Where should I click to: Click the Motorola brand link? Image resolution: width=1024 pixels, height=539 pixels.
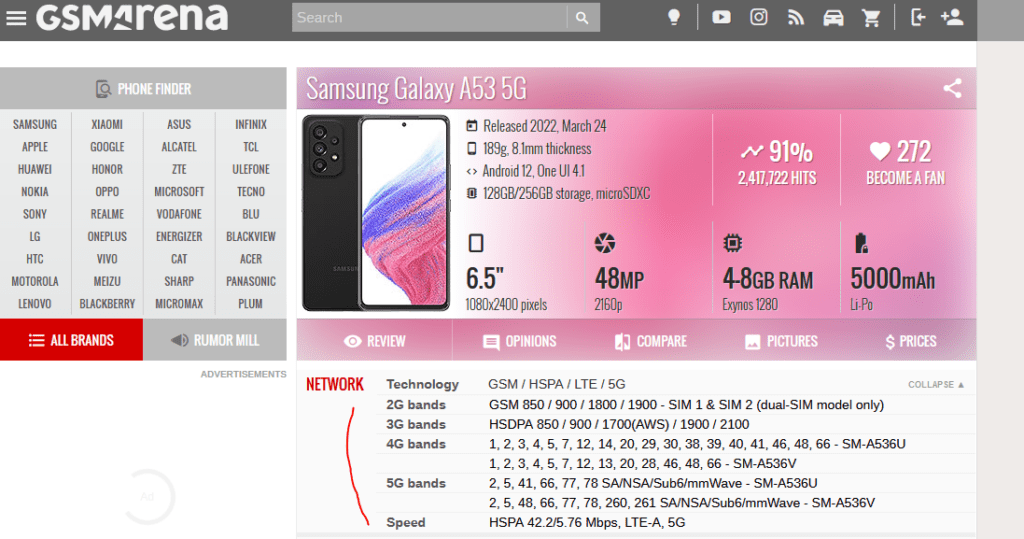point(35,282)
